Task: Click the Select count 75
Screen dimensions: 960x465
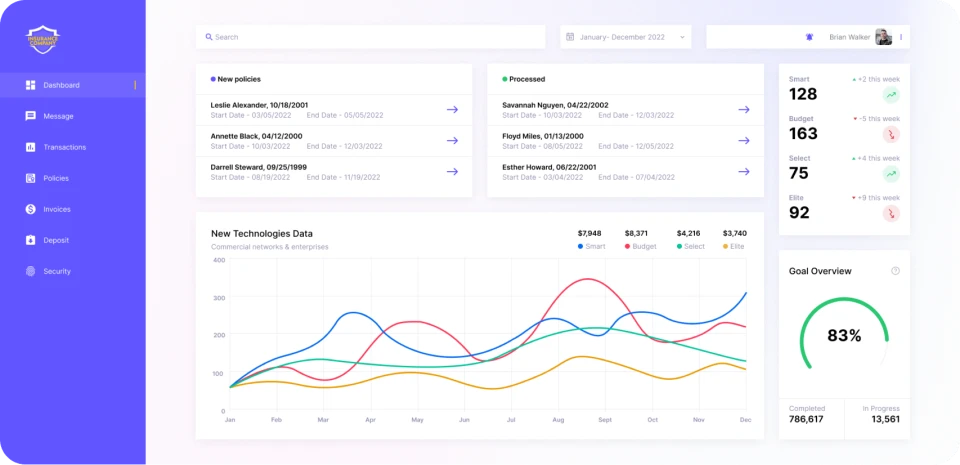Action: point(798,173)
